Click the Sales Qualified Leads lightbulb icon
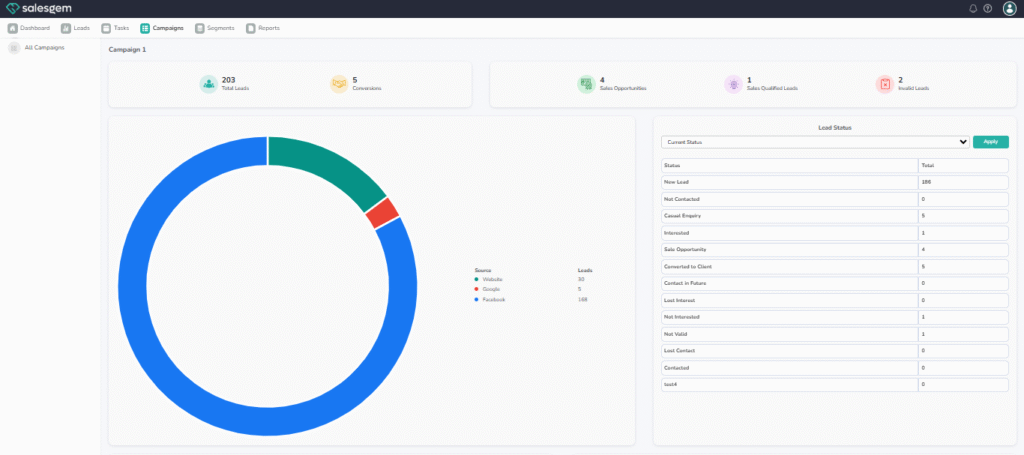Viewport: 1024px width, 455px height. pos(733,84)
